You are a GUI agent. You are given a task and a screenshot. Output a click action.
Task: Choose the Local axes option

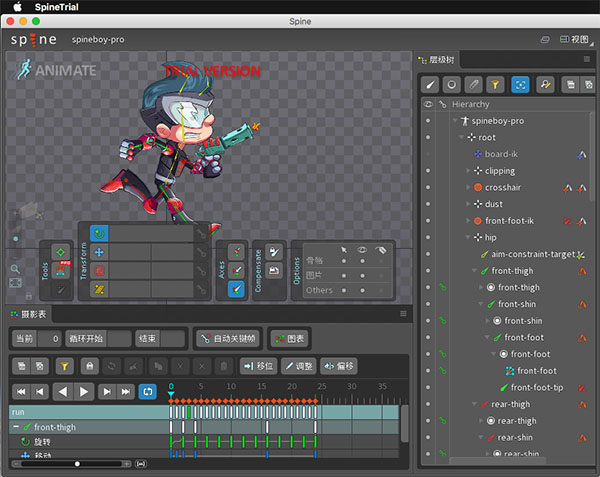(x=236, y=252)
